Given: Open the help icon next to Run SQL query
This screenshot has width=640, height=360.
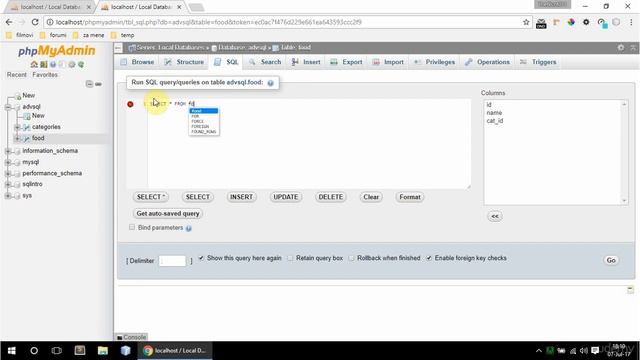Looking at the screenshot, I should pyautogui.click(x=270, y=83).
